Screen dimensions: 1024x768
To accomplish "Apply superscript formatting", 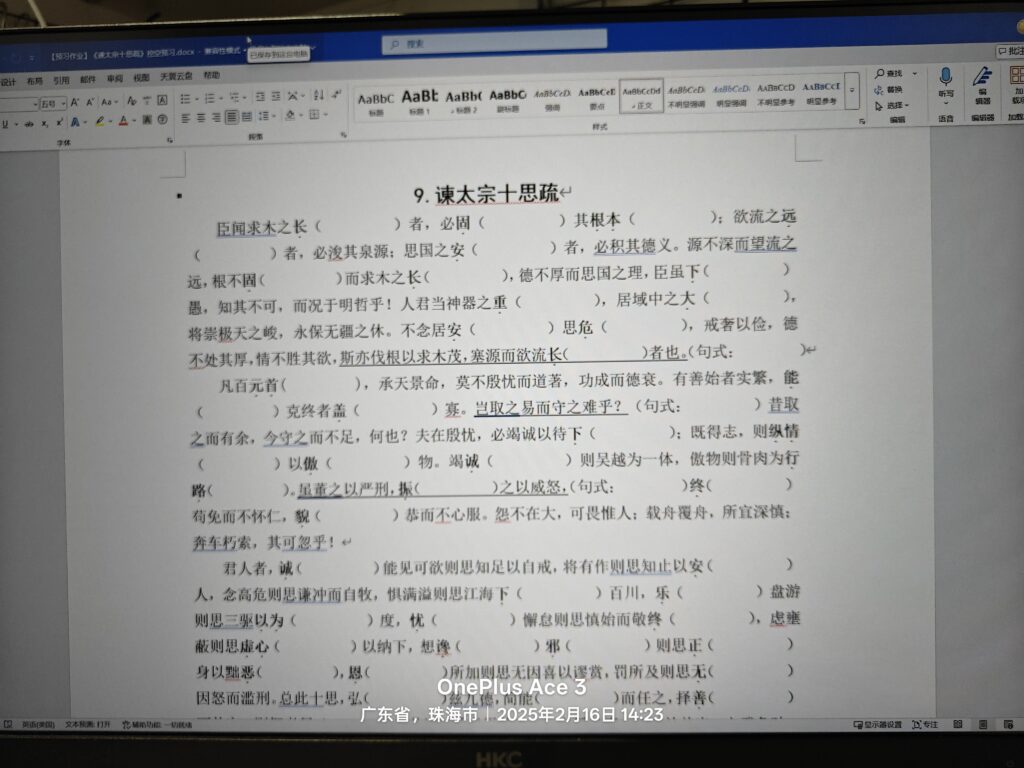I will point(59,123).
